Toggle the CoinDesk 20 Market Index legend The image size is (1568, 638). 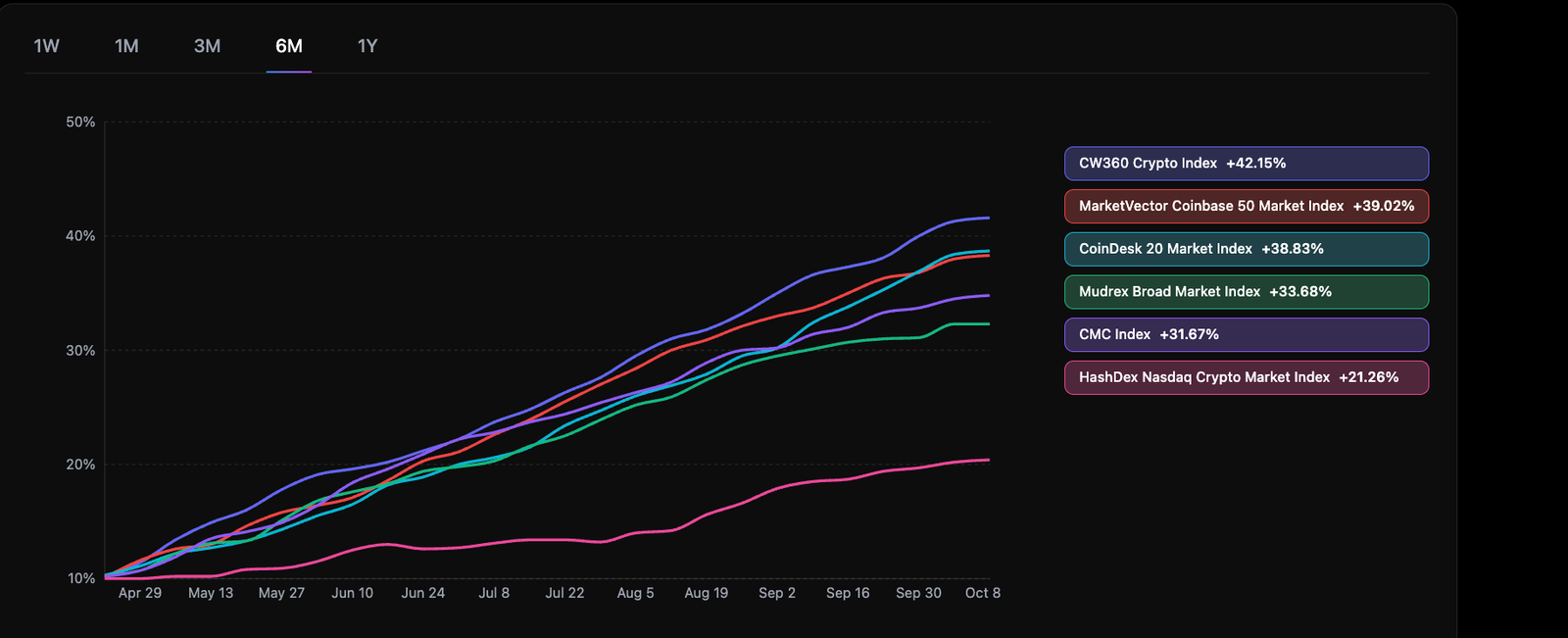(1246, 249)
